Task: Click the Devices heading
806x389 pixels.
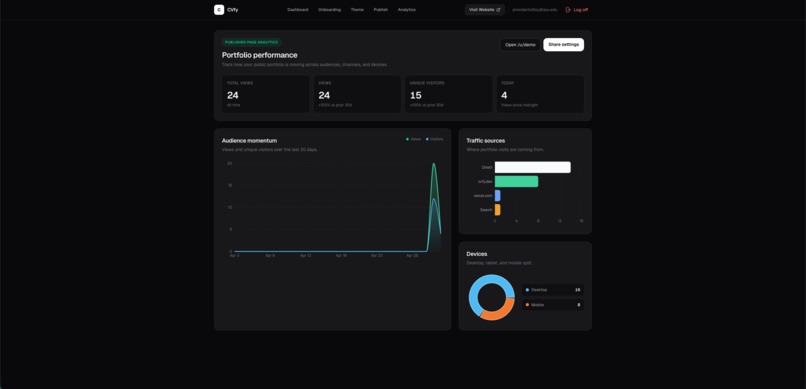Action: [x=477, y=254]
